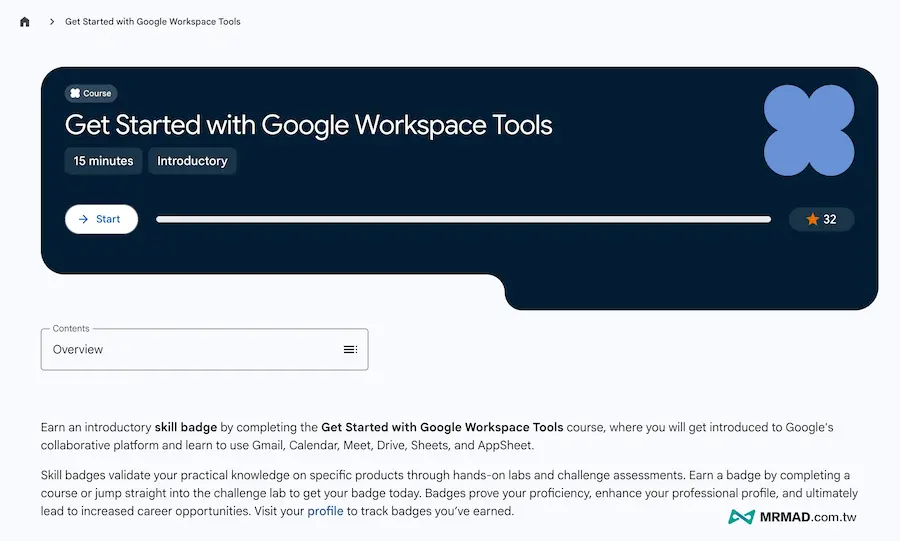900x541 pixels.
Task: Open the profile link in description
Action: click(325, 511)
